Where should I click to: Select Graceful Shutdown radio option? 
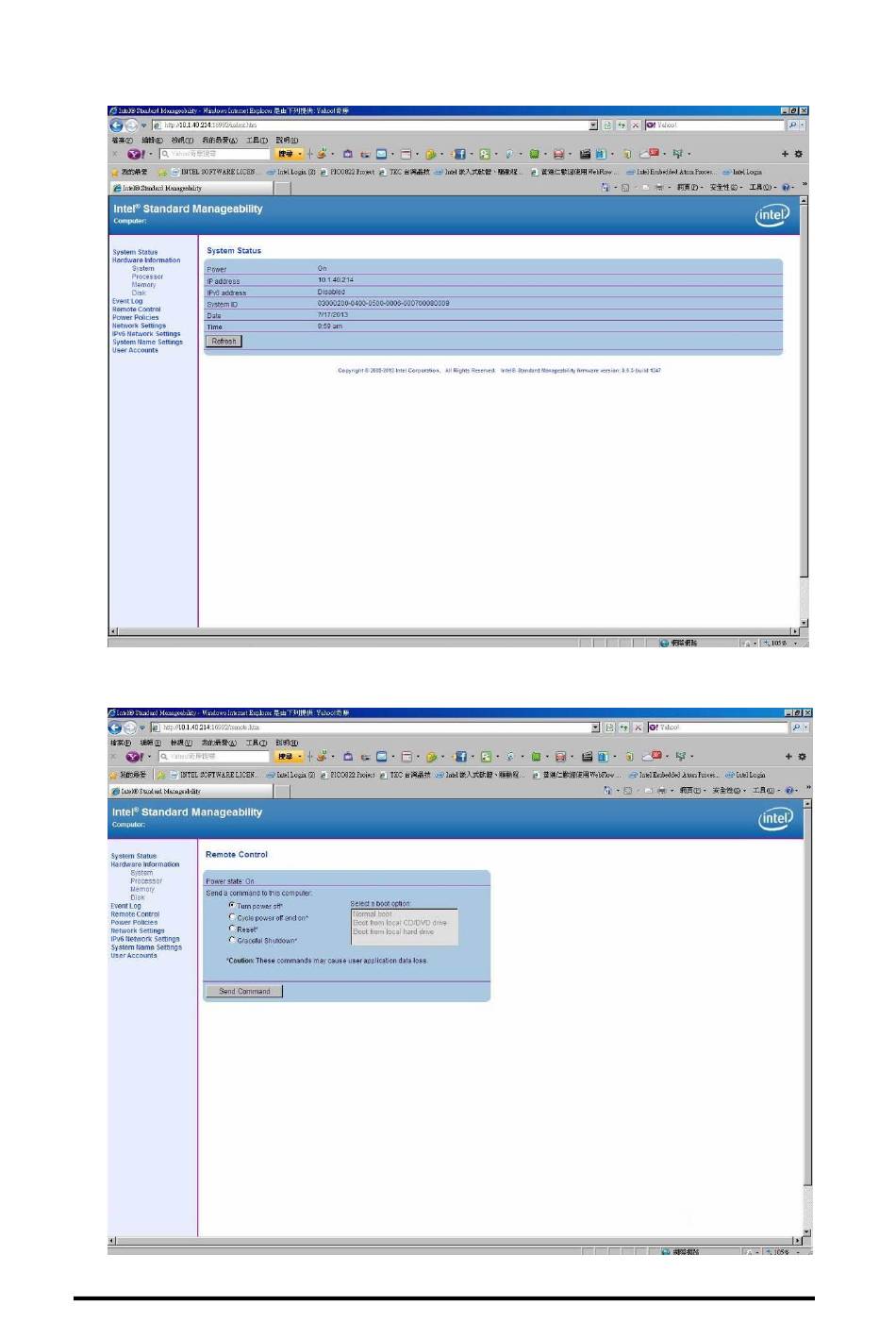[232, 940]
